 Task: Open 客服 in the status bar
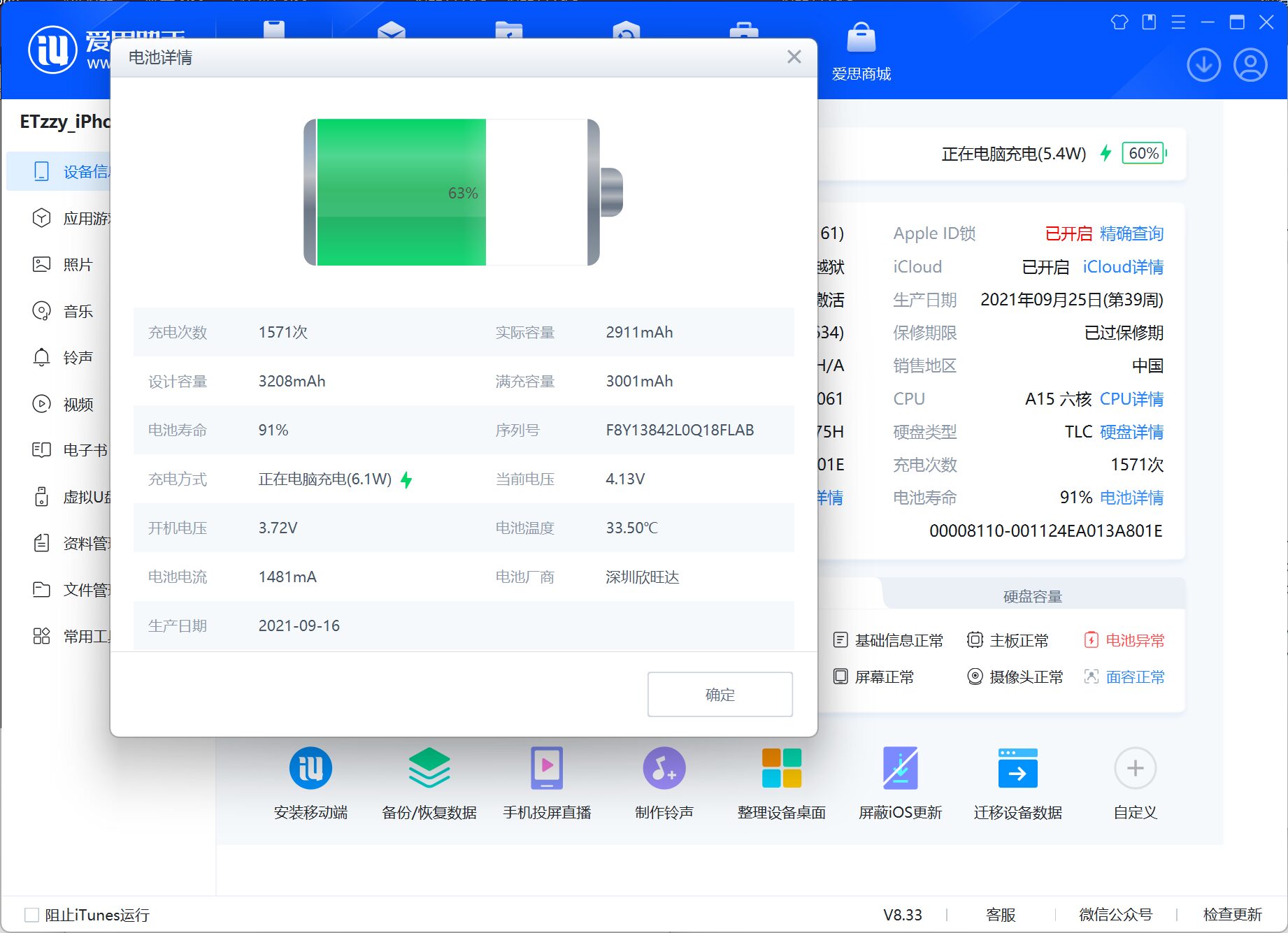(x=1001, y=915)
